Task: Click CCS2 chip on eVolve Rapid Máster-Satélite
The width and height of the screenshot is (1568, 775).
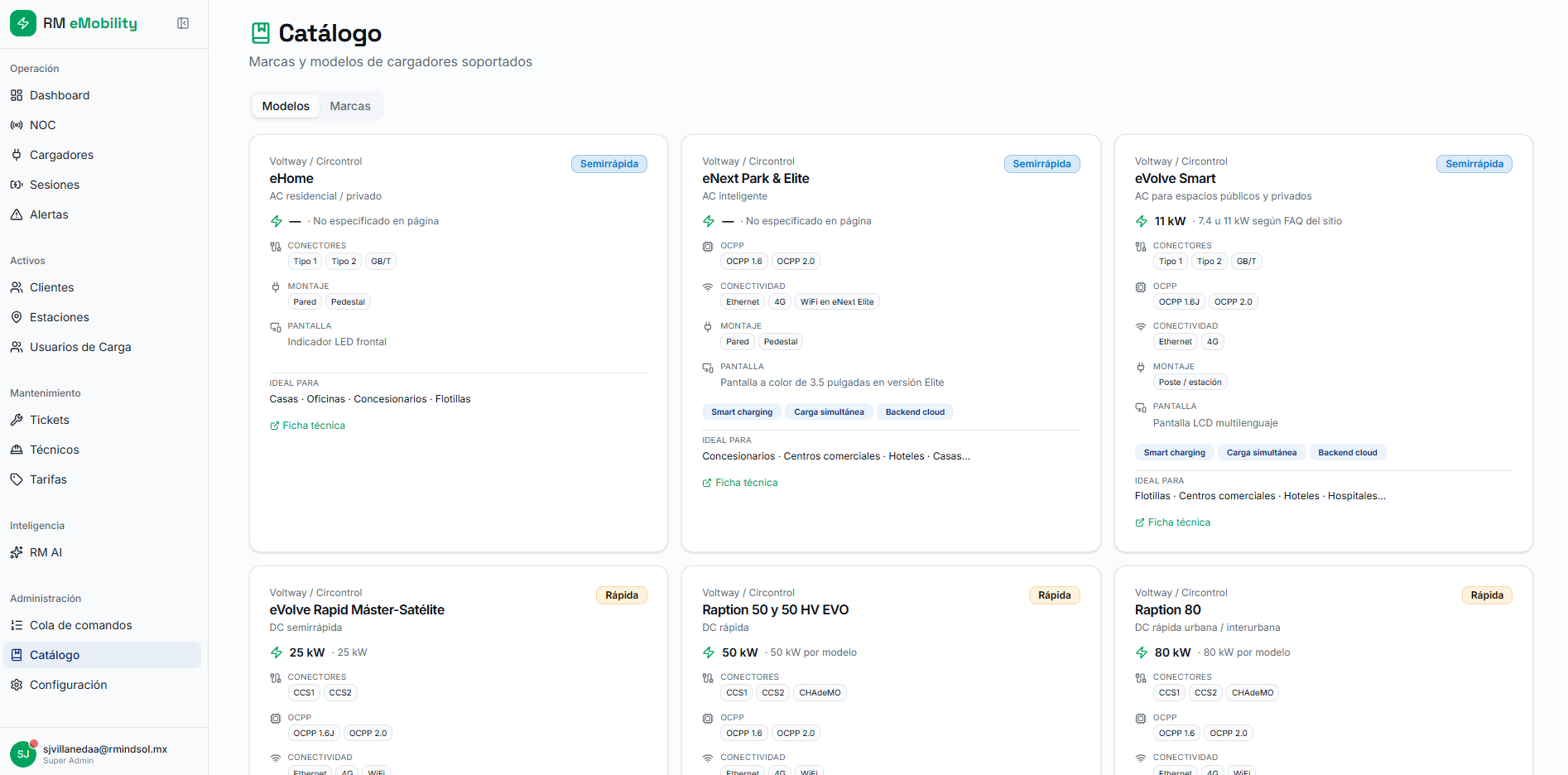Action: [340, 693]
